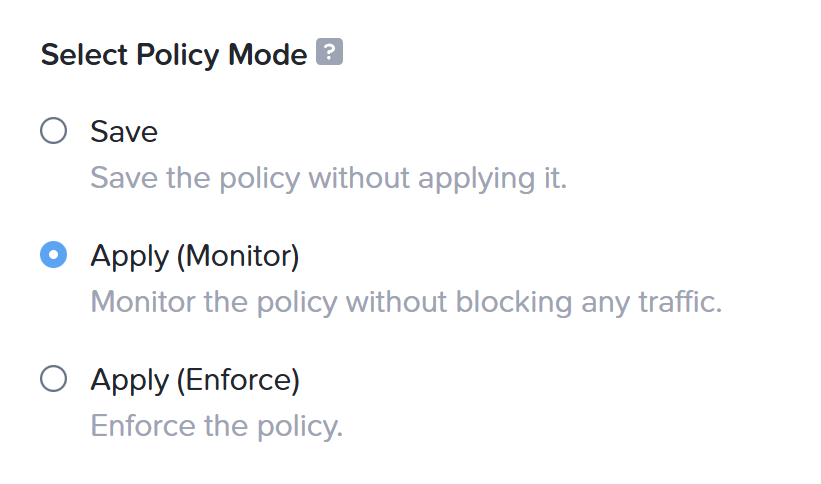
Task: Click the "Enforce the policy." description text
Action: [x=217, y=426]
